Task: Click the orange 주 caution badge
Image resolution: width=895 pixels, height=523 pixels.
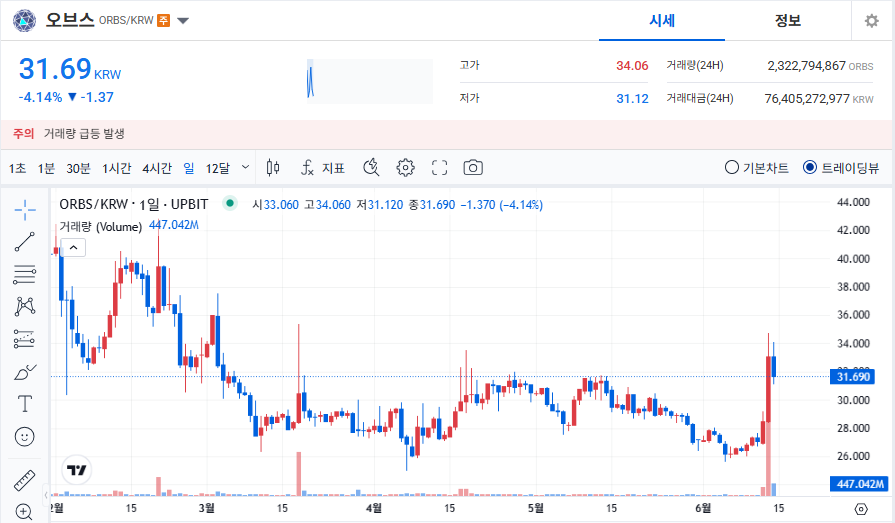Action: click(x=163, y=21)
